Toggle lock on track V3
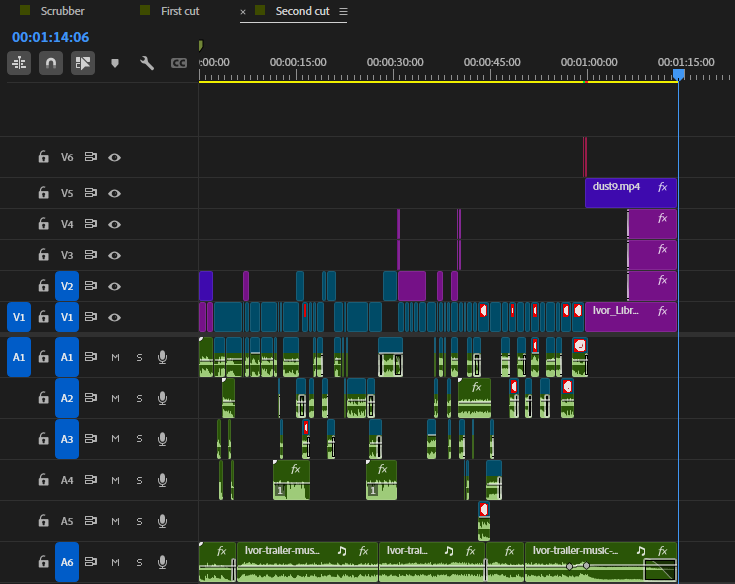The height and width of the screenshot is (584, 735). [43, 255]
